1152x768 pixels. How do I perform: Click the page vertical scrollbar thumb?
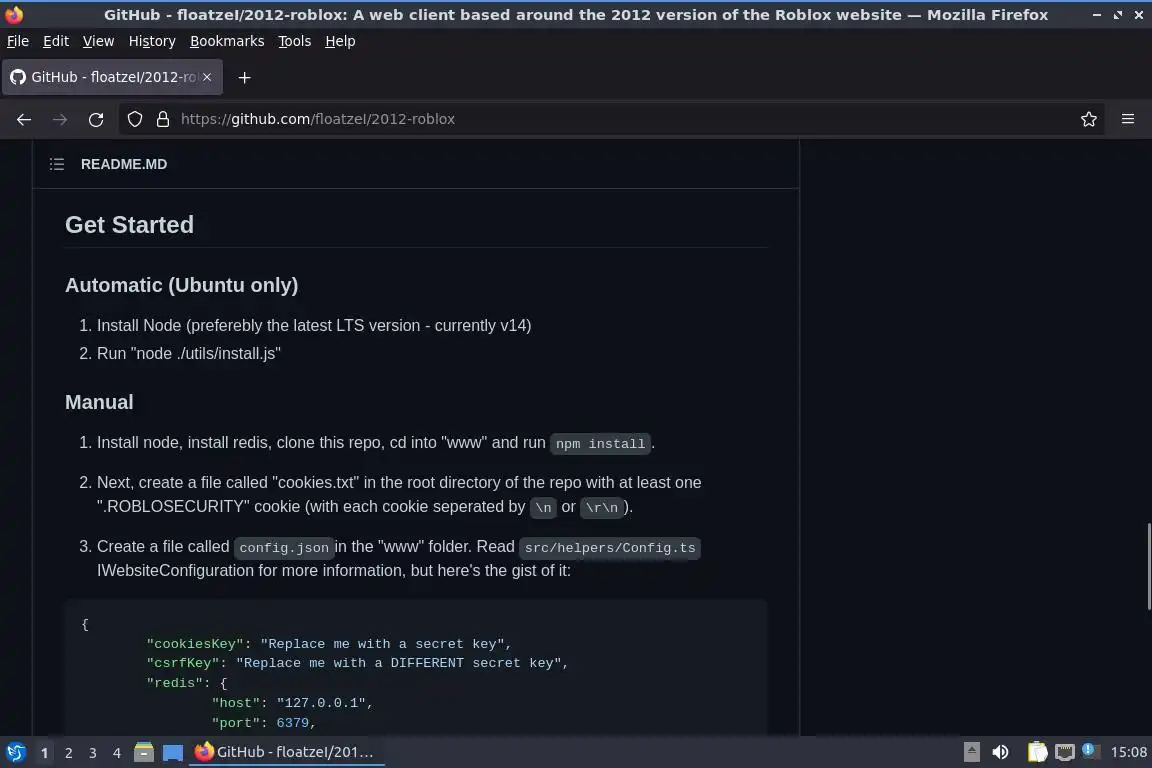click(1148, 567)
